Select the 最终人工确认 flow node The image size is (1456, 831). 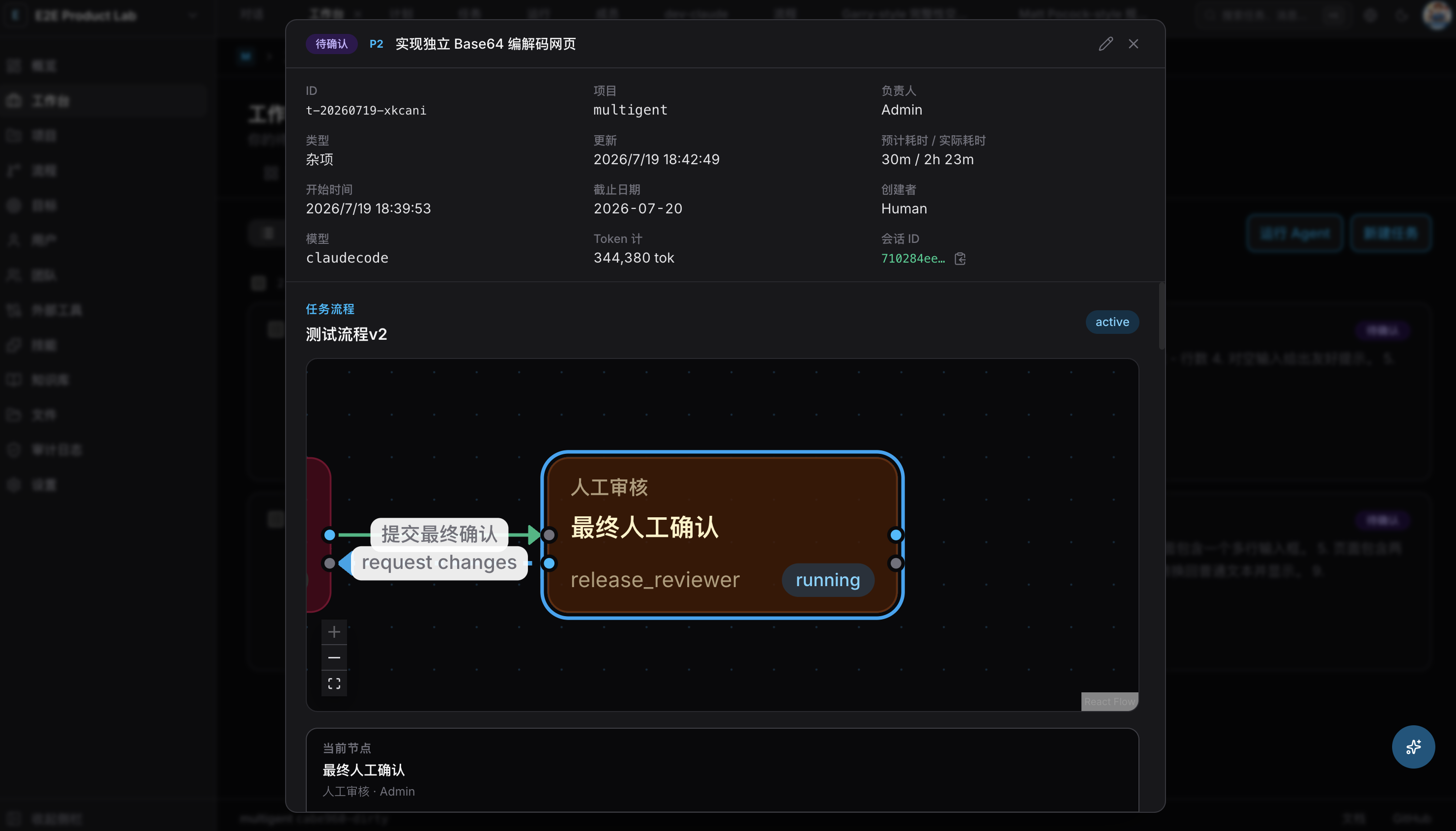(x=722, y=535)
